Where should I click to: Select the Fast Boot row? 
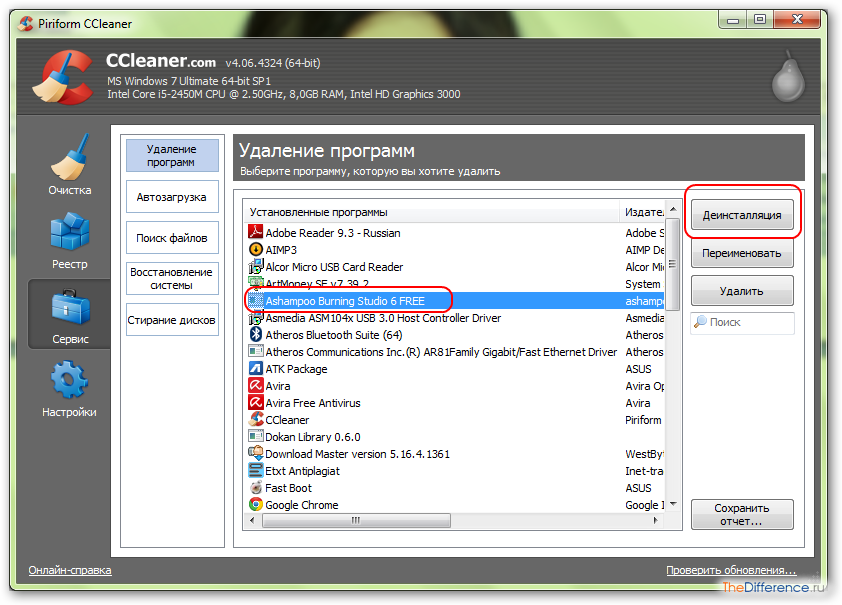(455, 488)
